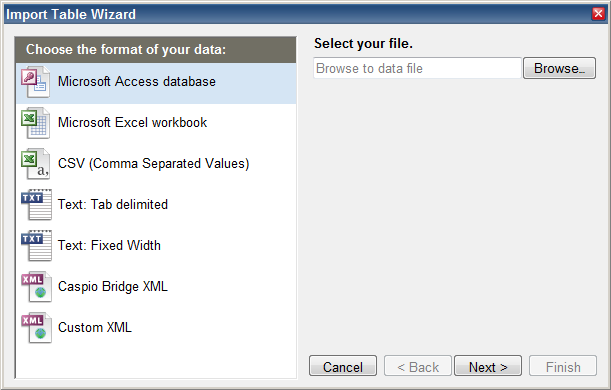This screenshot has width=611, height=390.
Task: Click the Cancel button
Action: coord(343,365)
